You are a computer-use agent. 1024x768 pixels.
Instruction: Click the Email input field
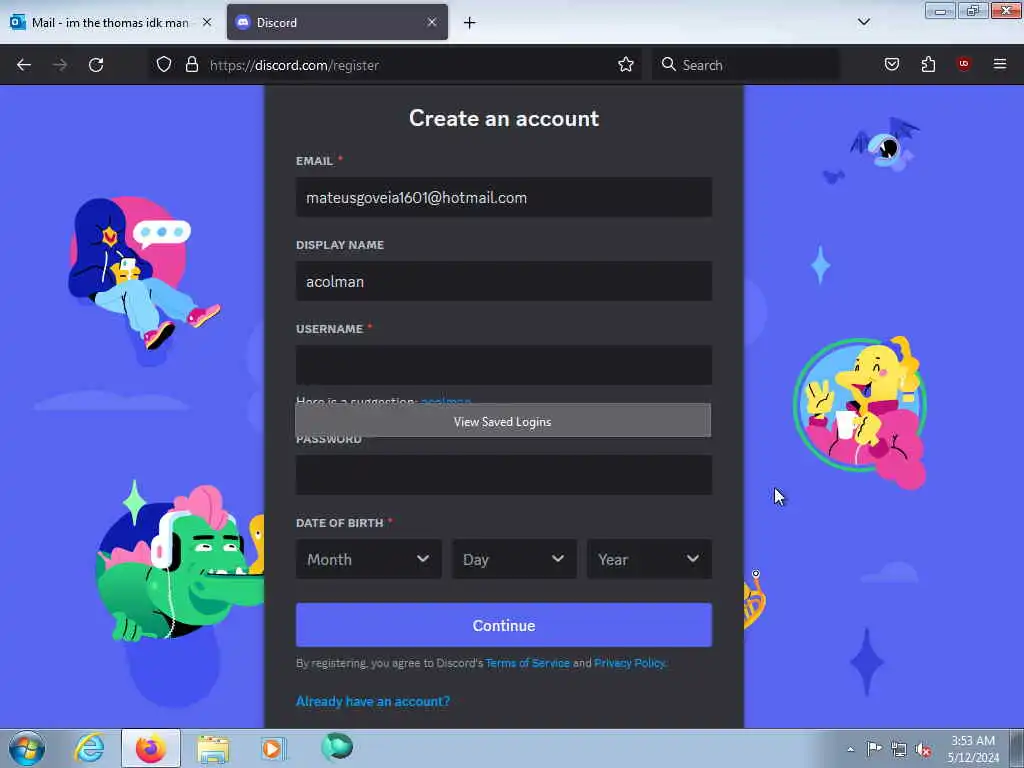pyautogui.click(x=504, y=197)
